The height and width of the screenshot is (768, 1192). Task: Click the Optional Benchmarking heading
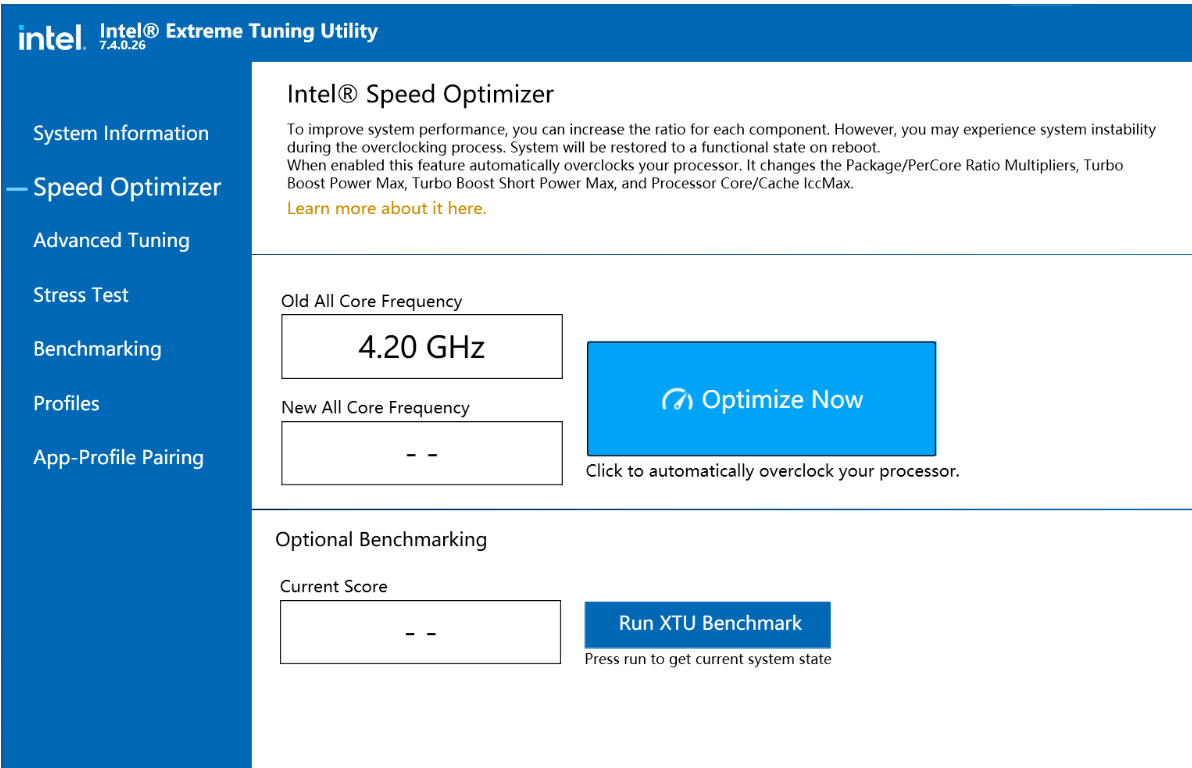click(x=380, y=539)
